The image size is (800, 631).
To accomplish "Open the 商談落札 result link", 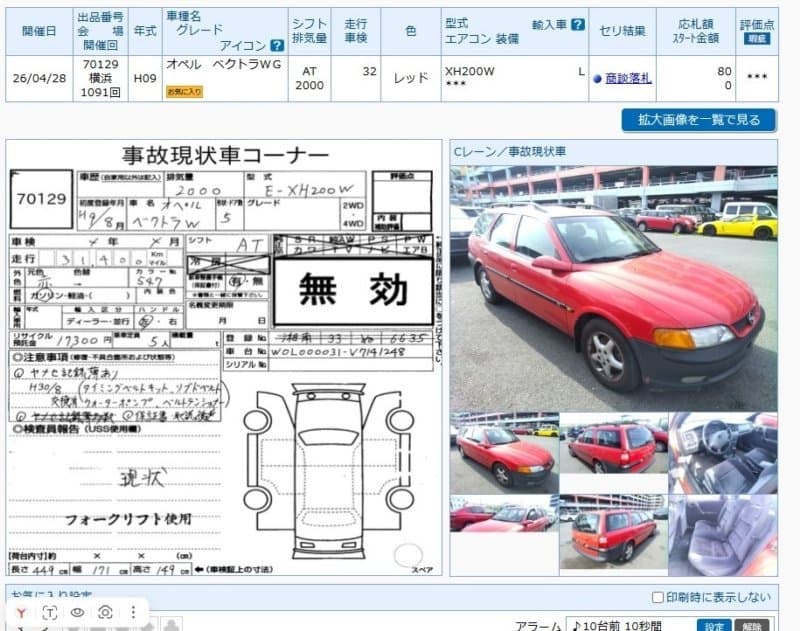I will tap(628, 78).
